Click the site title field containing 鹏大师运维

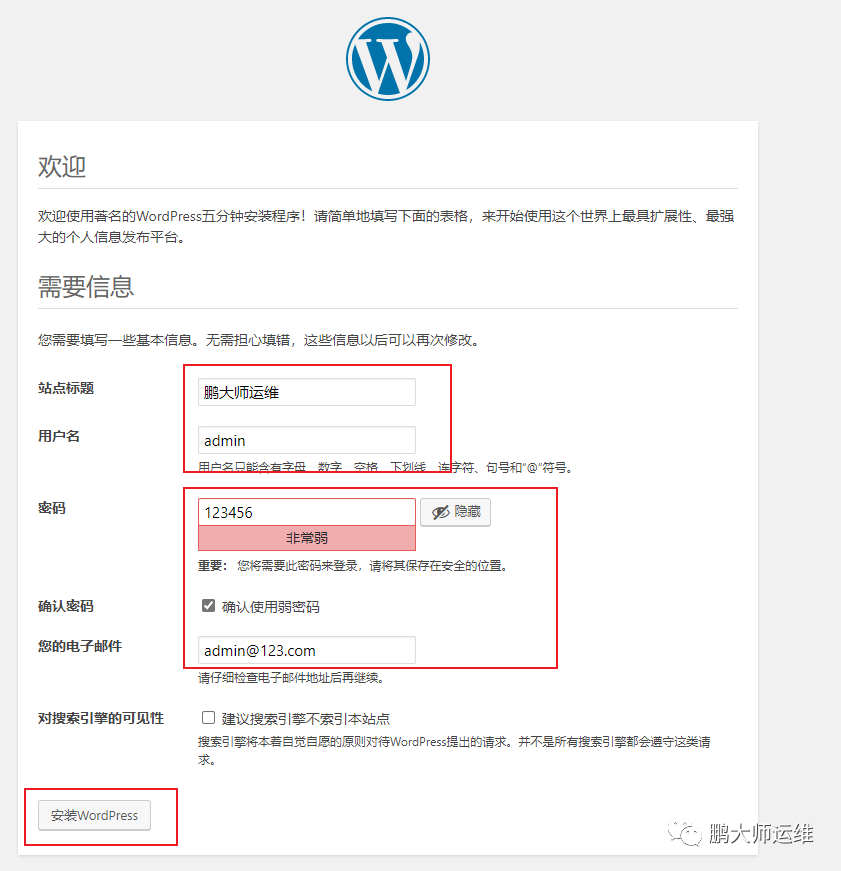(307, 392)
